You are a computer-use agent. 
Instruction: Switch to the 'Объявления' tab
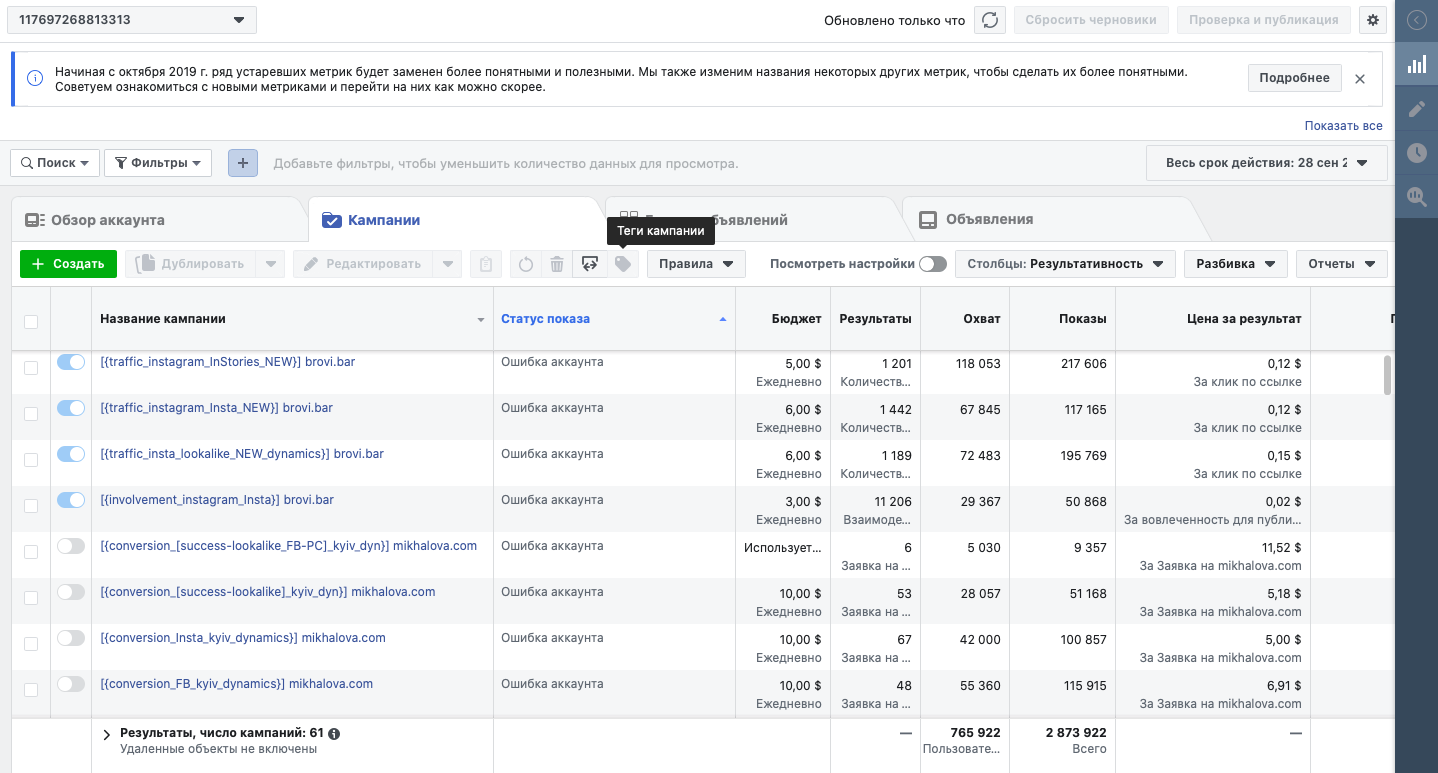[989, 220]
